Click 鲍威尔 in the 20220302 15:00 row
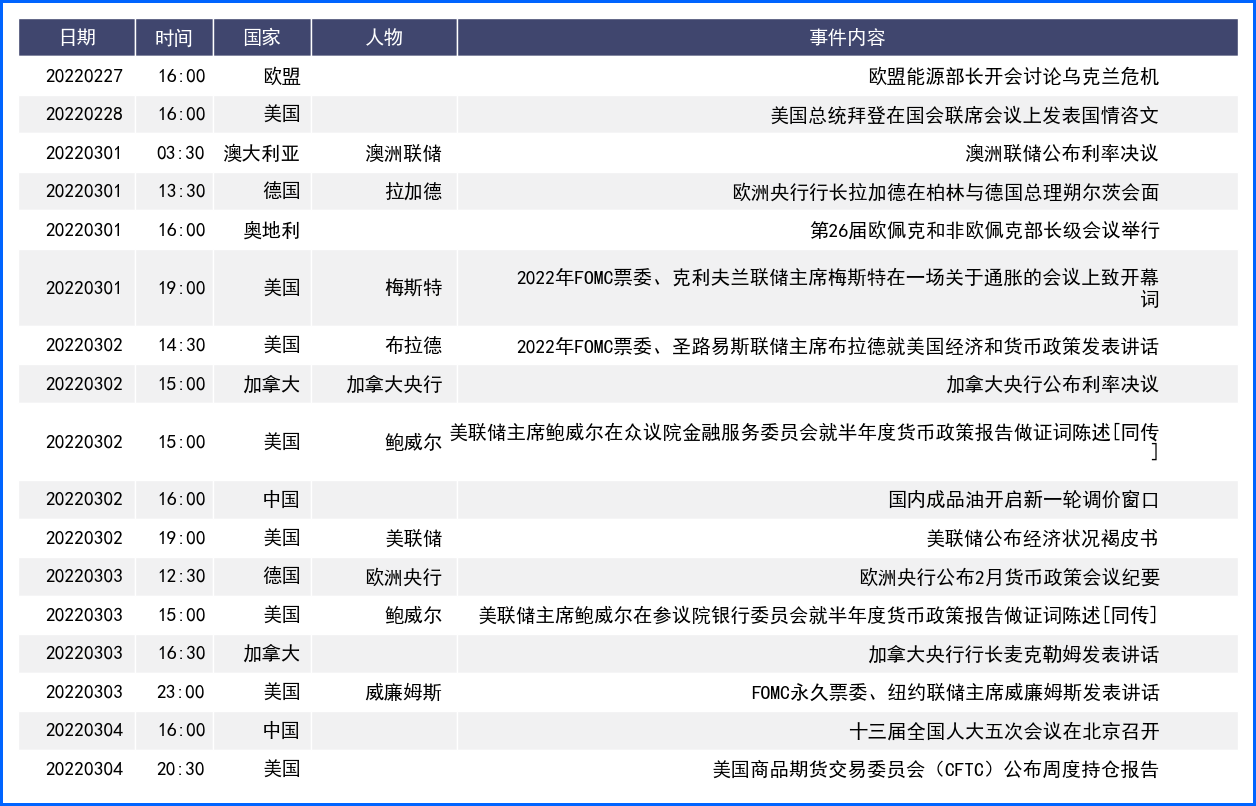1256x806 pixels. [414, 442]
